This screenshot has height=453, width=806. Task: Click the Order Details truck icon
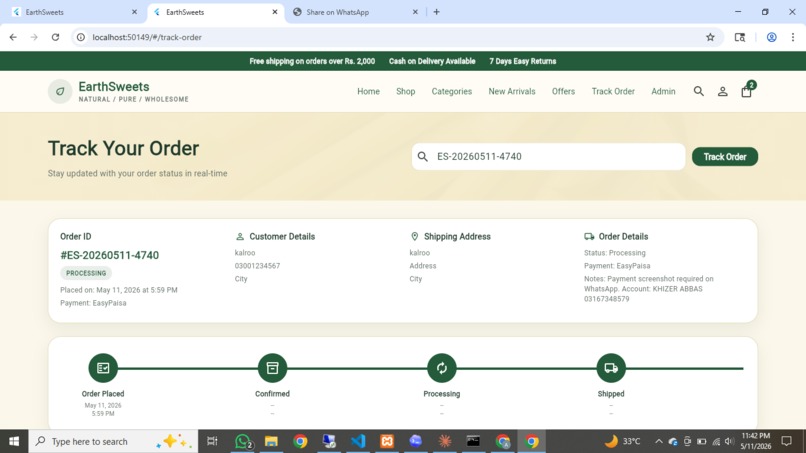589,237
